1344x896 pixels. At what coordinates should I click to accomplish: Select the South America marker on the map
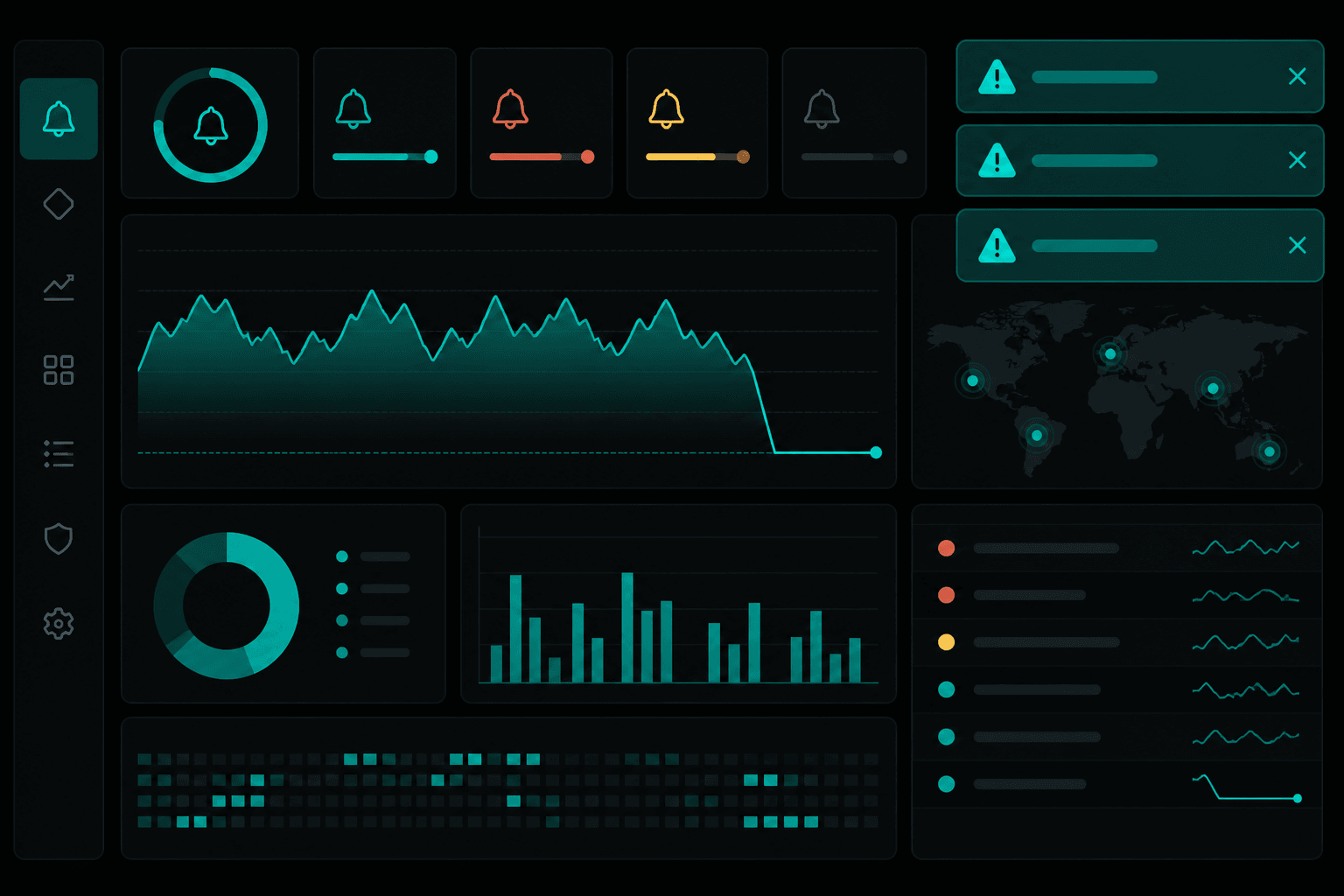[1037, 435]
